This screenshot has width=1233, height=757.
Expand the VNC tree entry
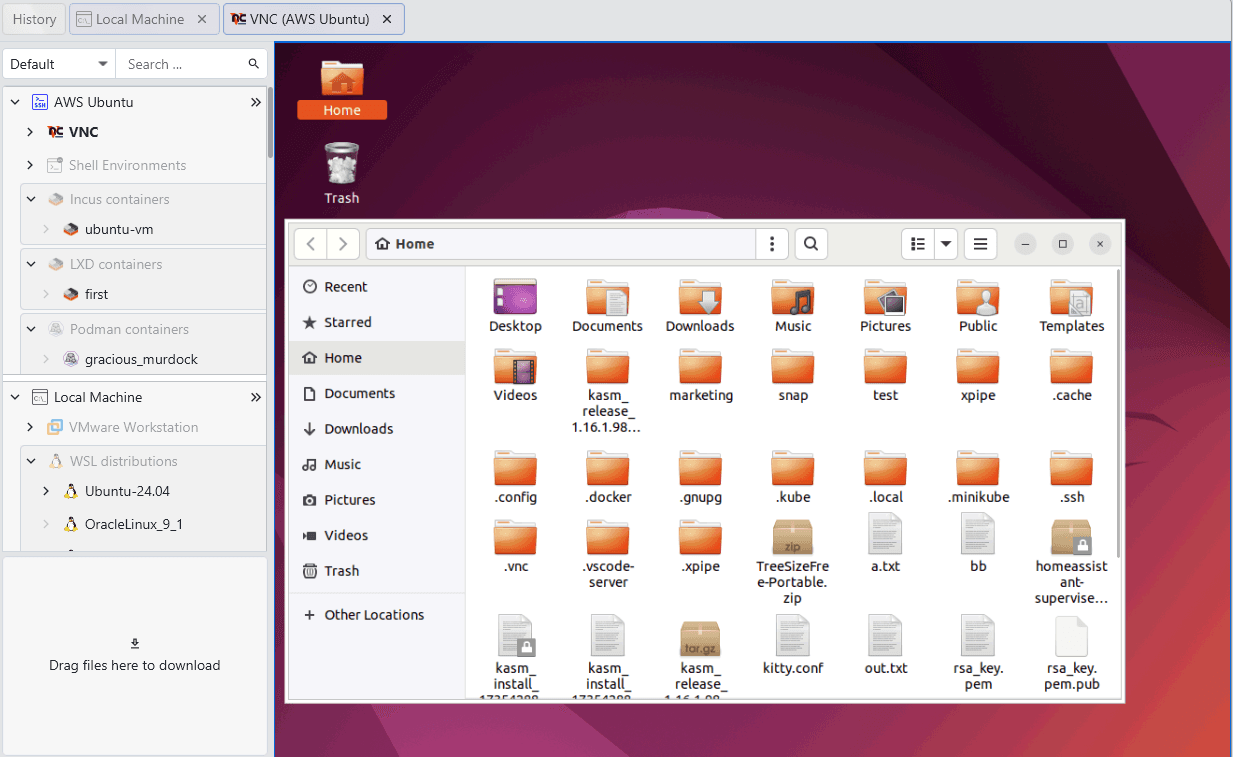(30, 132)
